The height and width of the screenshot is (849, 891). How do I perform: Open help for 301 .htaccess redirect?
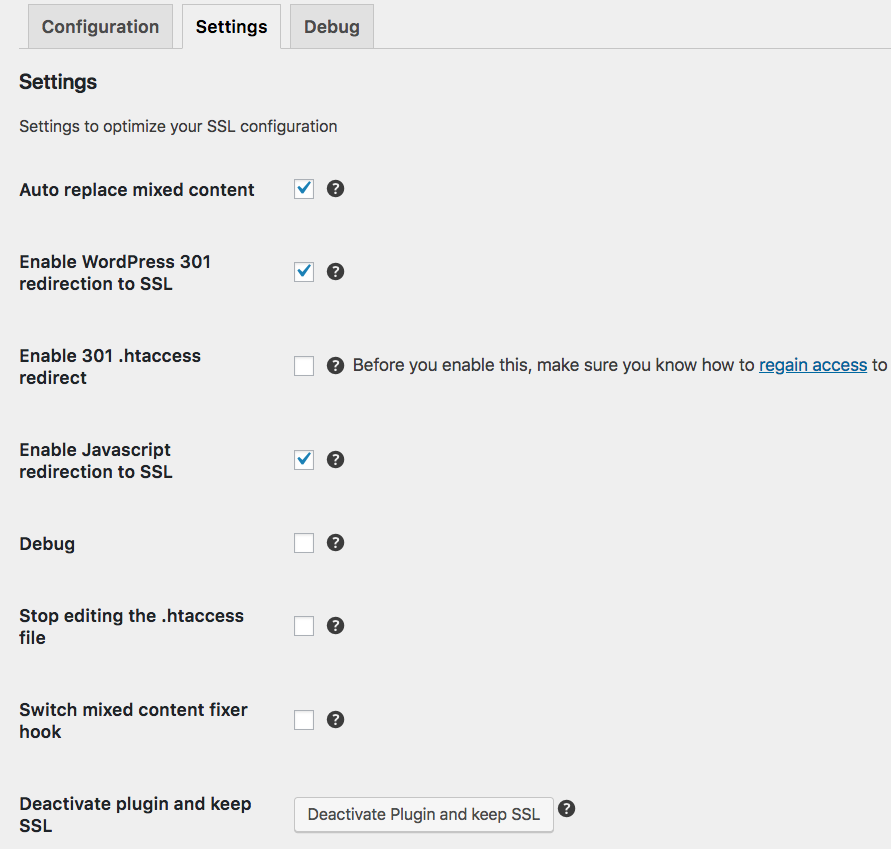(336, 365)
